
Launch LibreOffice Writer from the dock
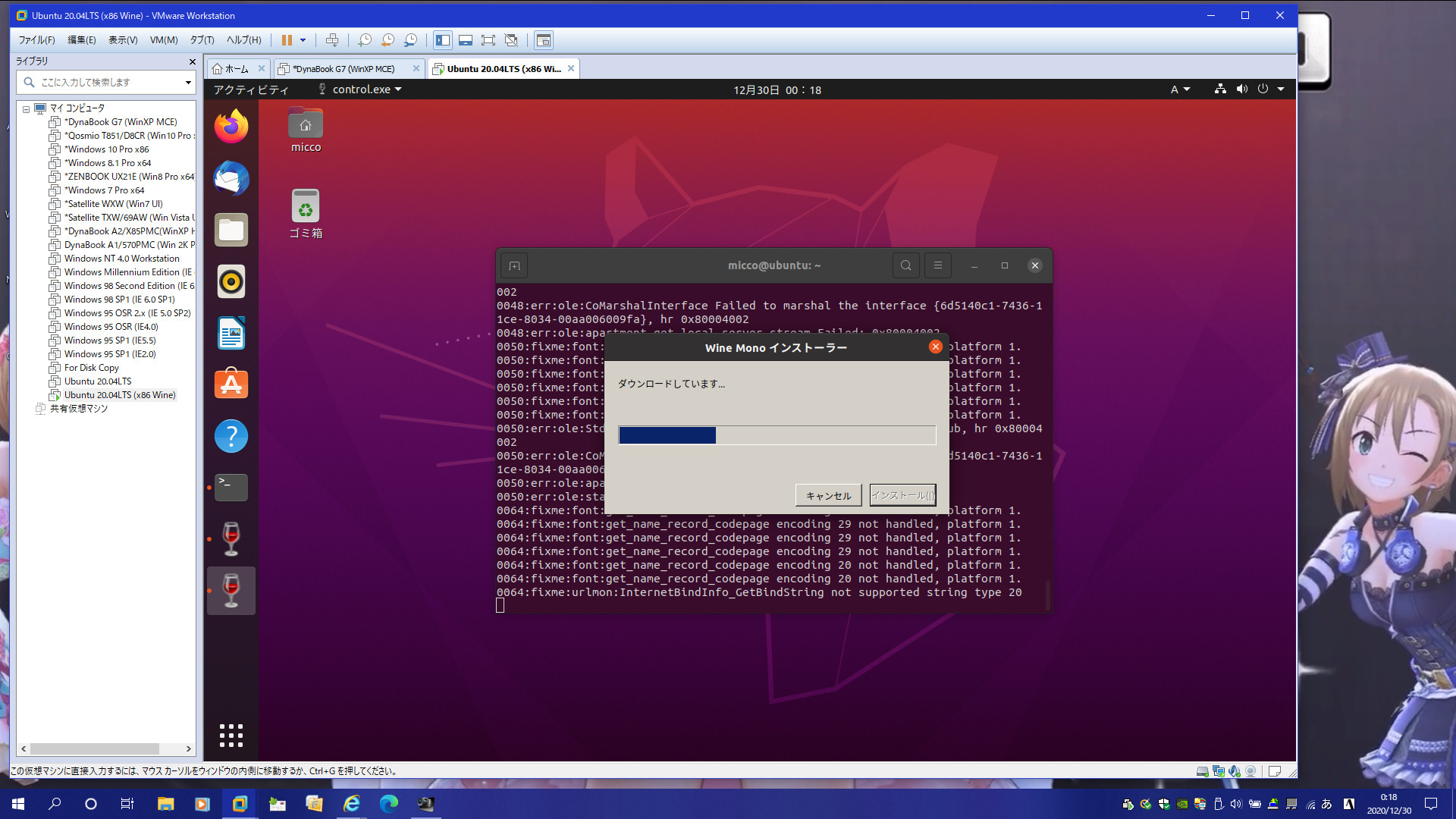pos(231,333)
